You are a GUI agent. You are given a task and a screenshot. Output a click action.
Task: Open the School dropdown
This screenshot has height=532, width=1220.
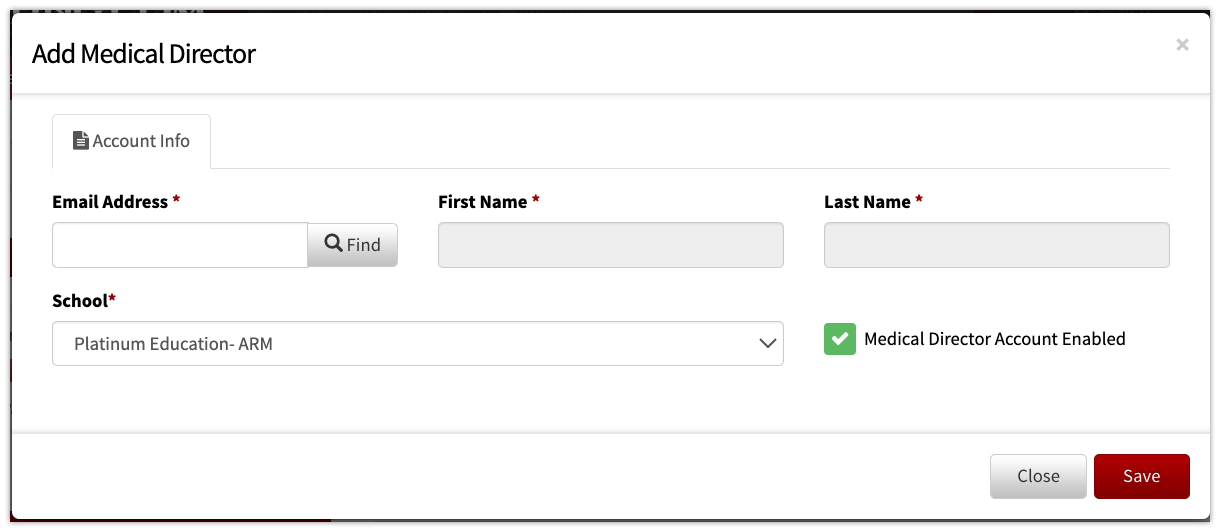418,343
